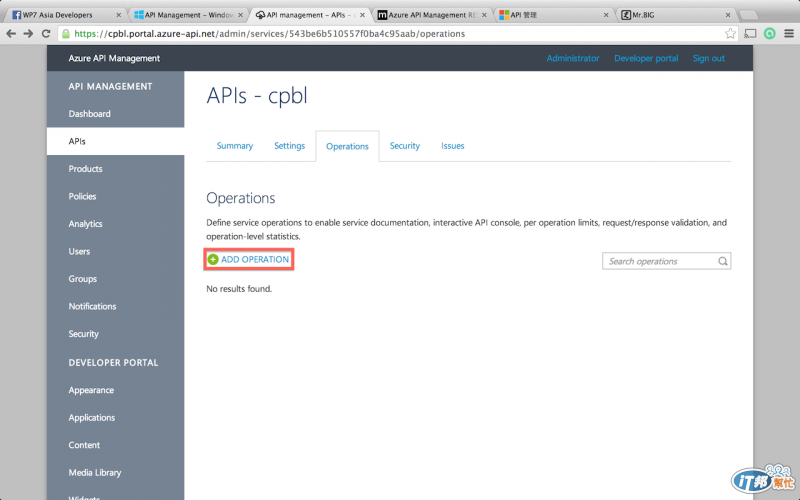Image resolution: width=800 pixels, height=500 pixels.
Task: Open sidebar Security menu item
Action: tap(115, 334)
